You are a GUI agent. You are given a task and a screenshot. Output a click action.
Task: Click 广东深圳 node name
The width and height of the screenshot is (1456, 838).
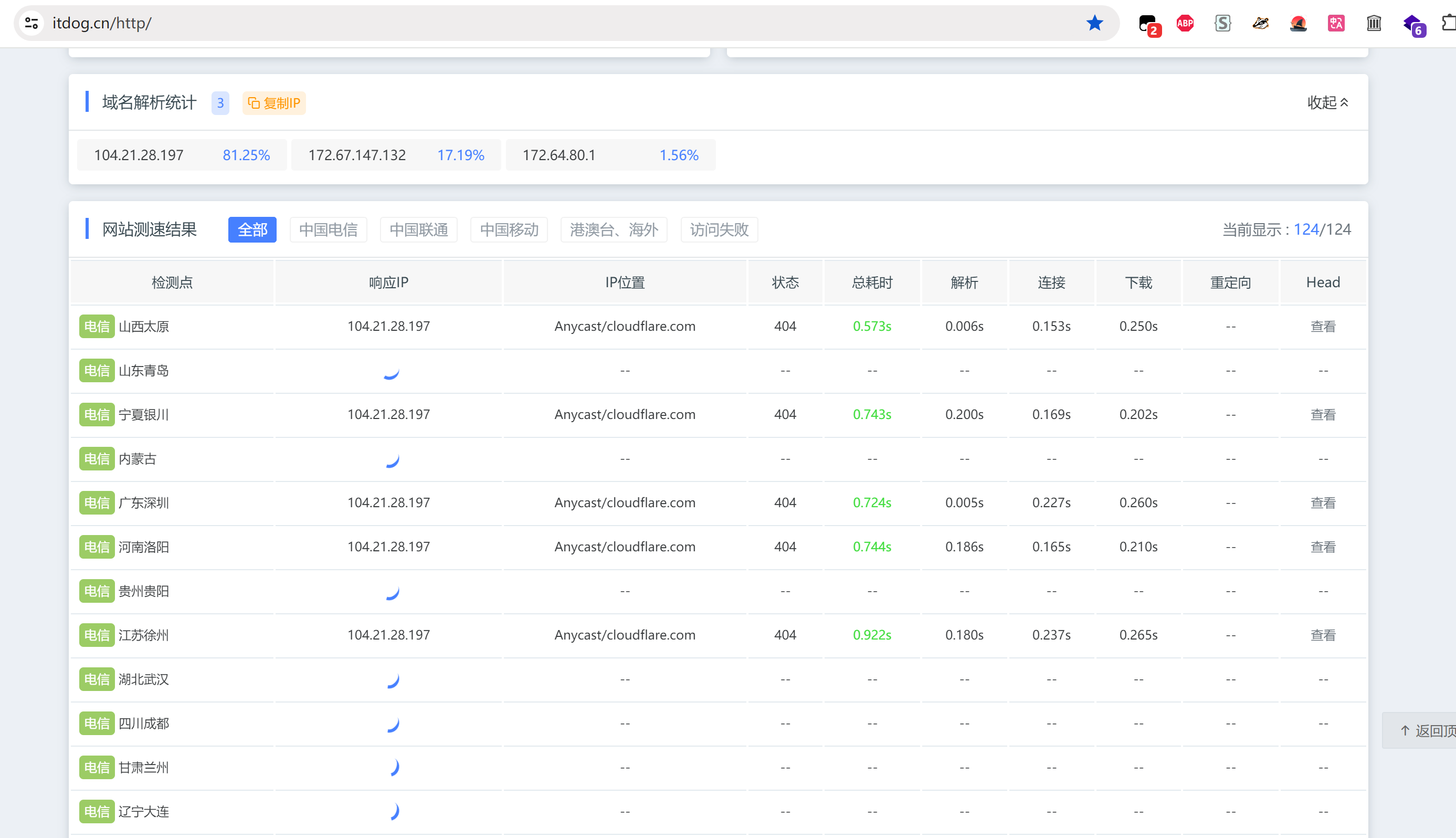click(143, 502)
